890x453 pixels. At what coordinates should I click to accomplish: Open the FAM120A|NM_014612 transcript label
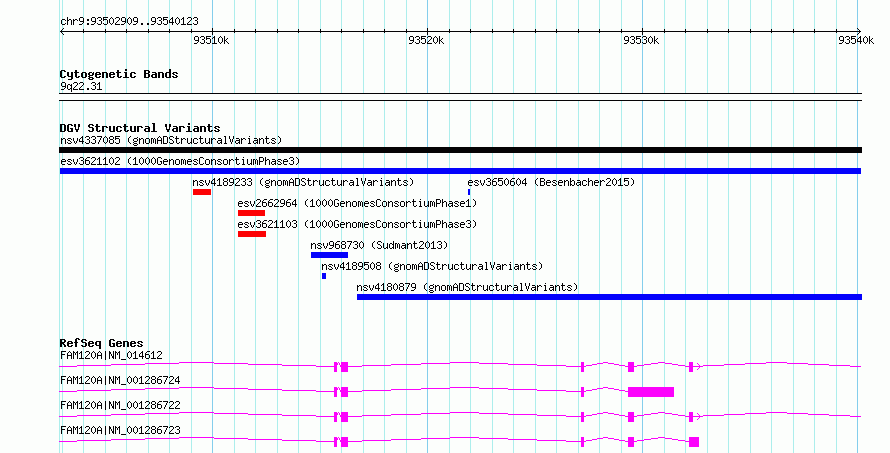pos(111,355)
